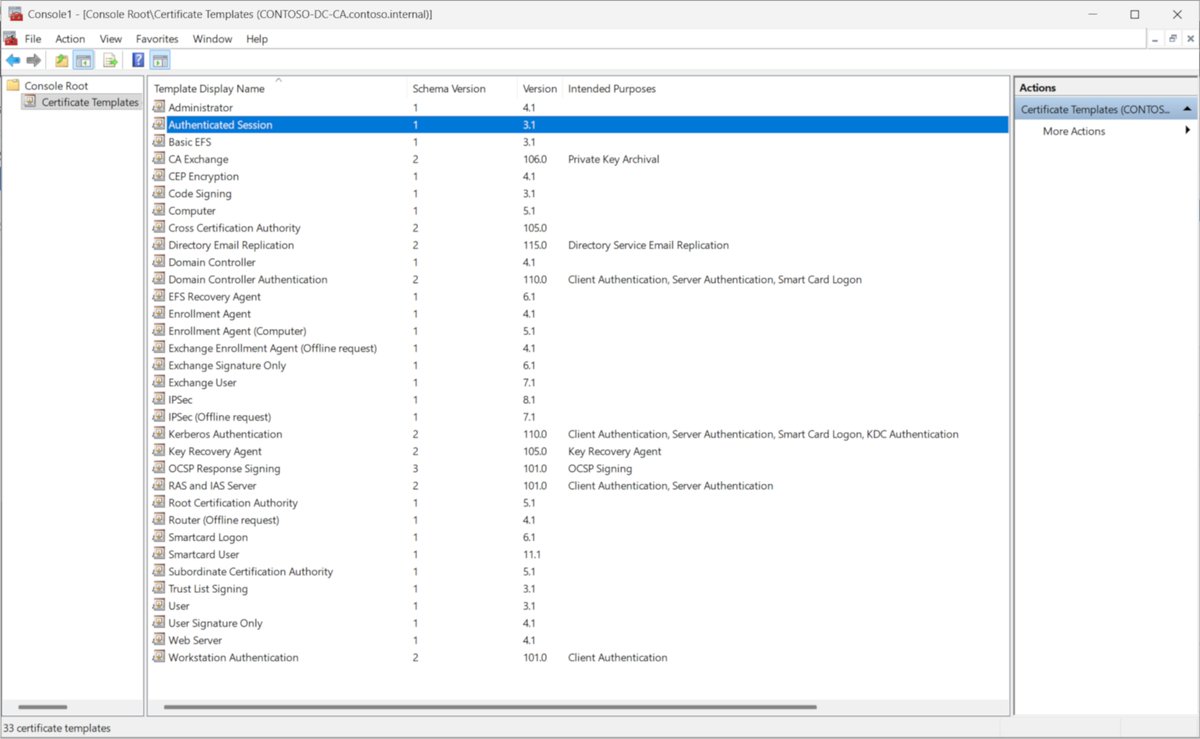Click the CA Exchange template icon
This screenshot has width=1200, height=739.
[158, 159]
